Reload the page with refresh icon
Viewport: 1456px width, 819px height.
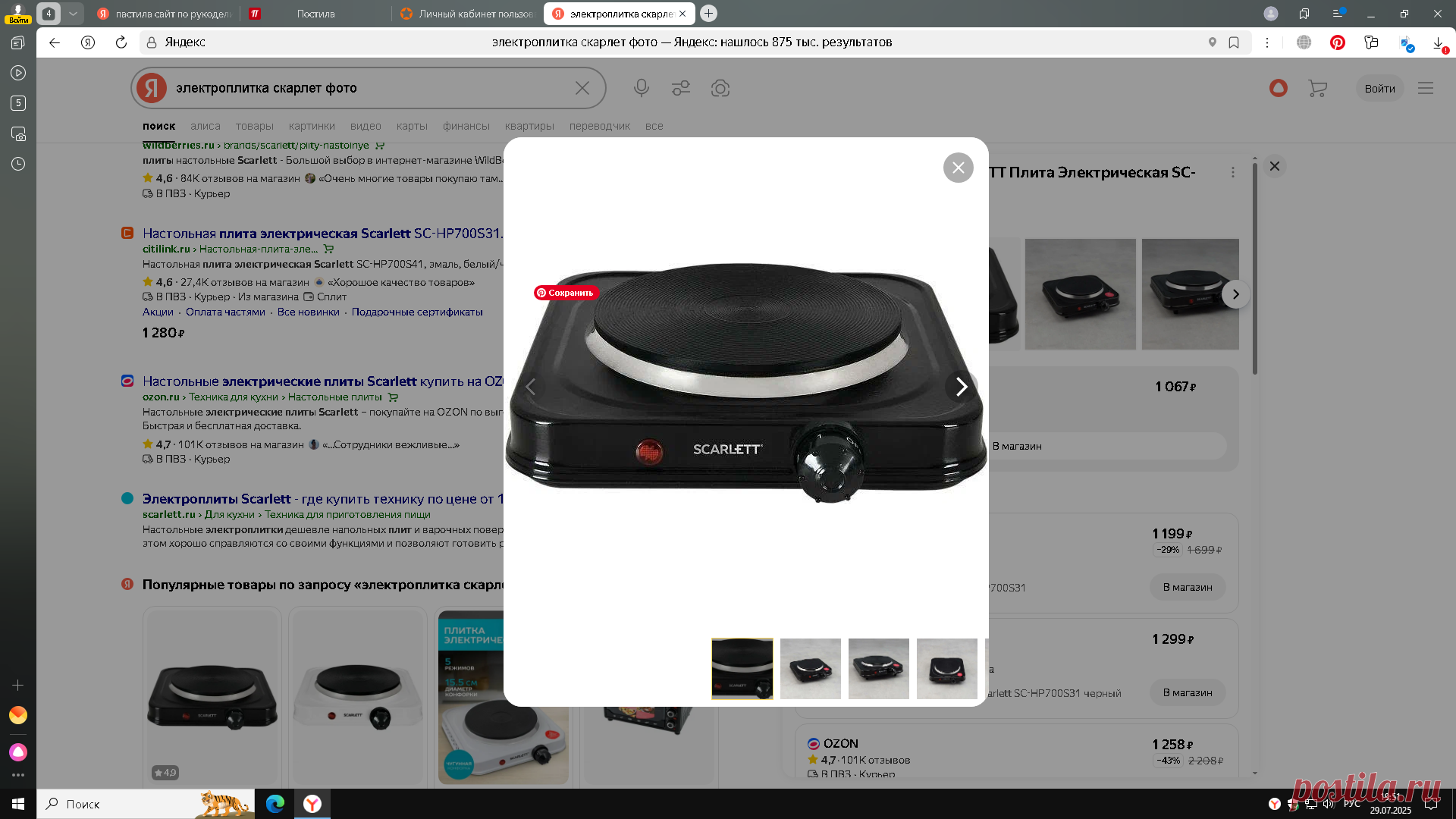tap(121, 42)
